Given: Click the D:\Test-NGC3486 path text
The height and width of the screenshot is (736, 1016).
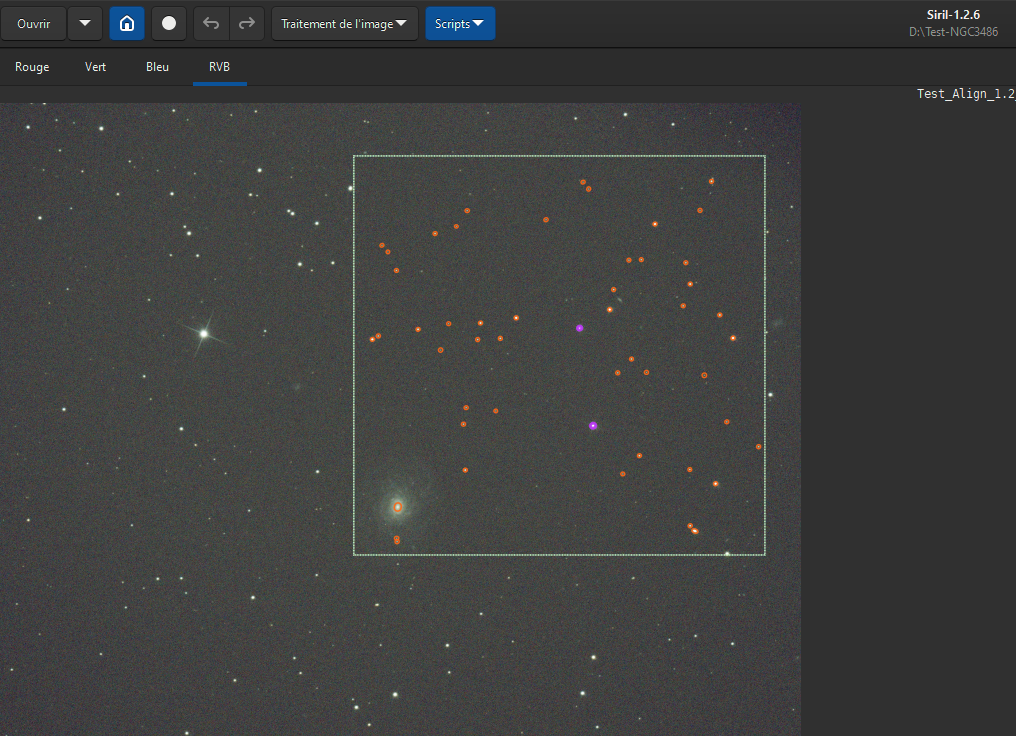Looking at the screenshot, I should (953, 32).
